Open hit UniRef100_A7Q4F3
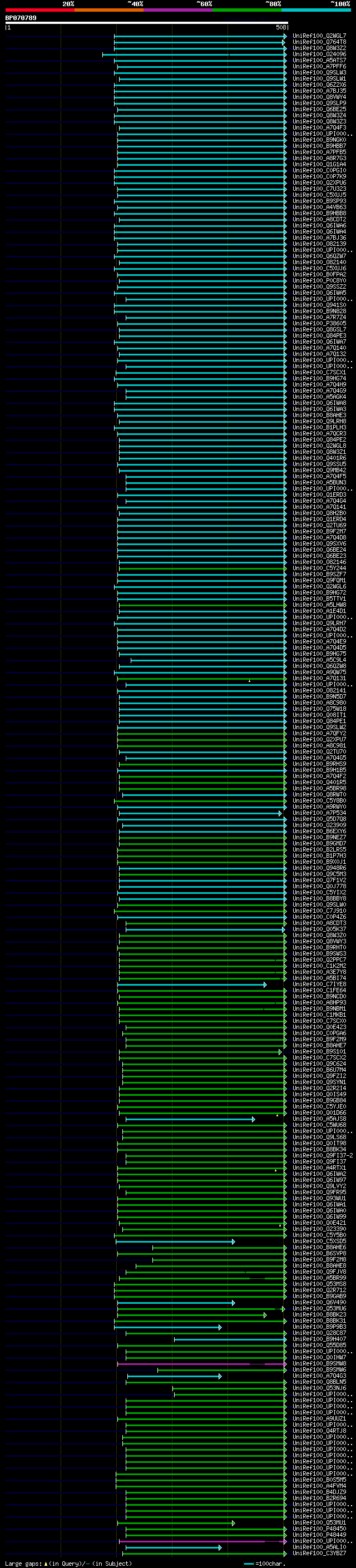This screenshot has height=1568, width=356. tap(319, 127)
